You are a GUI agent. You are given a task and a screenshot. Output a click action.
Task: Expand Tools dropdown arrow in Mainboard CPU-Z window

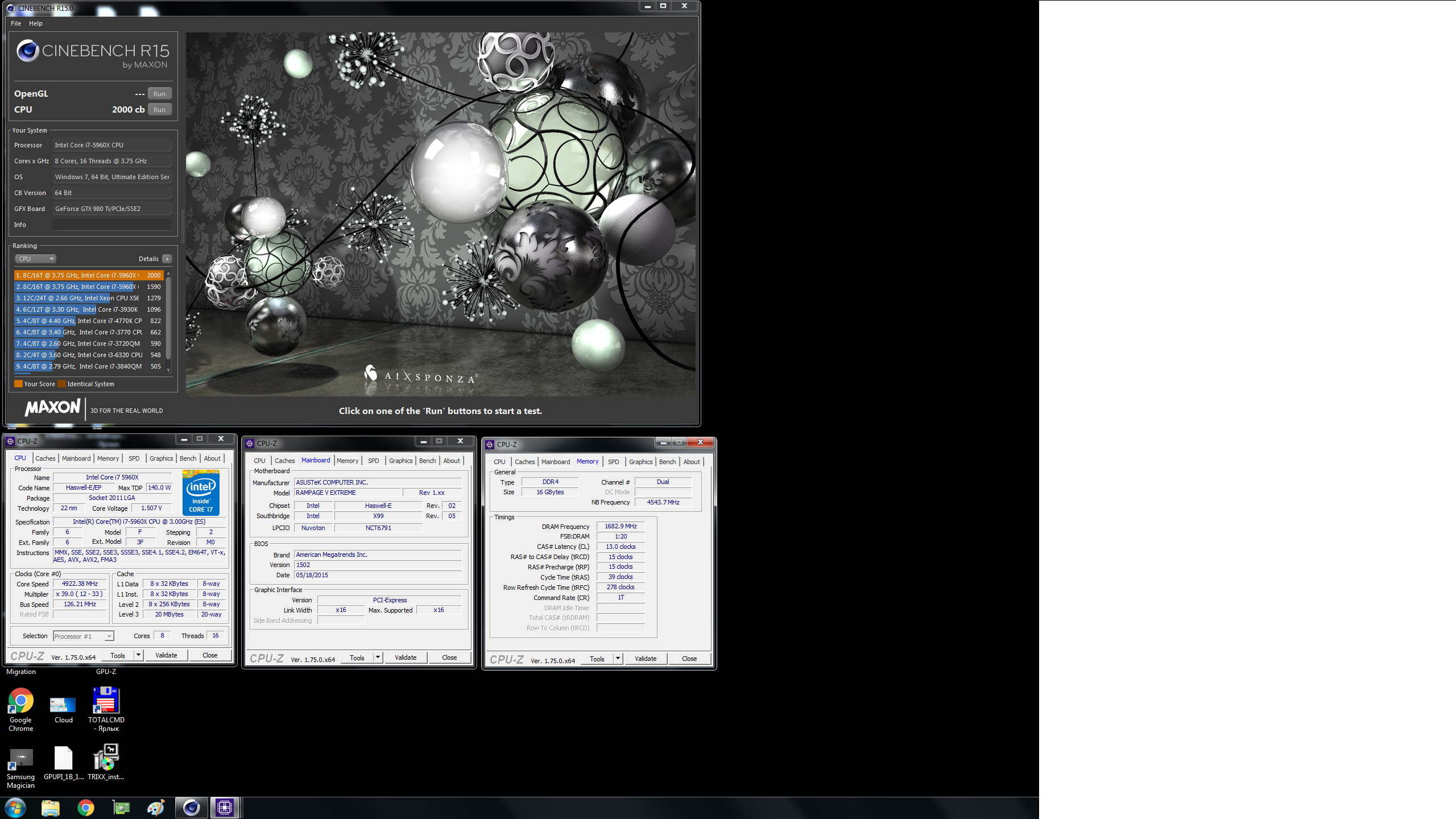378,657
